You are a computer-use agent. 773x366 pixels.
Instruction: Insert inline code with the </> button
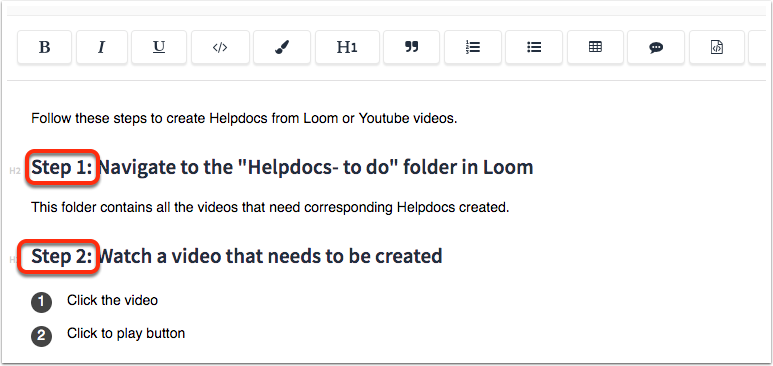click(220, 47)
